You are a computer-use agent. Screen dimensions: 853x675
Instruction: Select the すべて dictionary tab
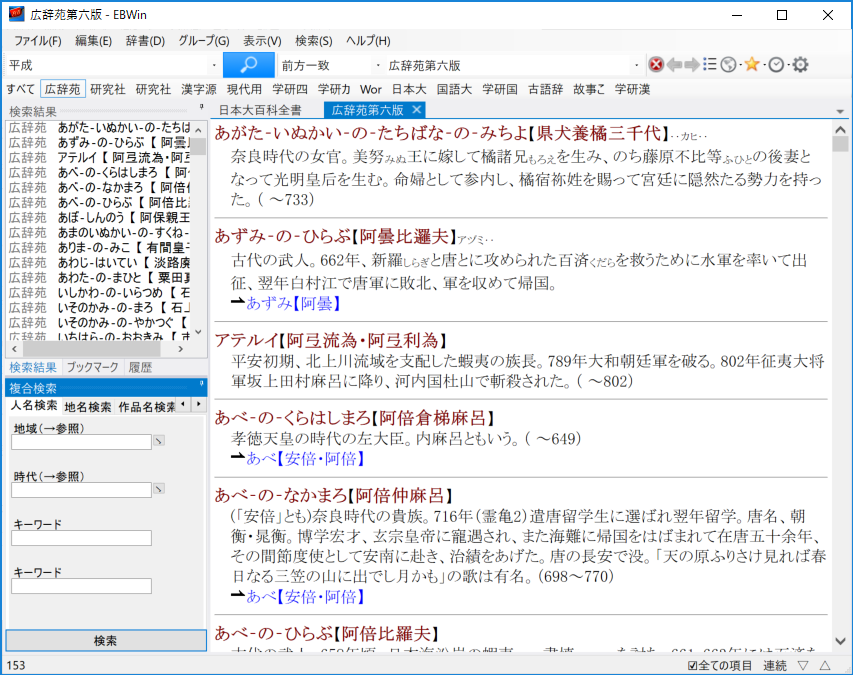click(21, 89)
